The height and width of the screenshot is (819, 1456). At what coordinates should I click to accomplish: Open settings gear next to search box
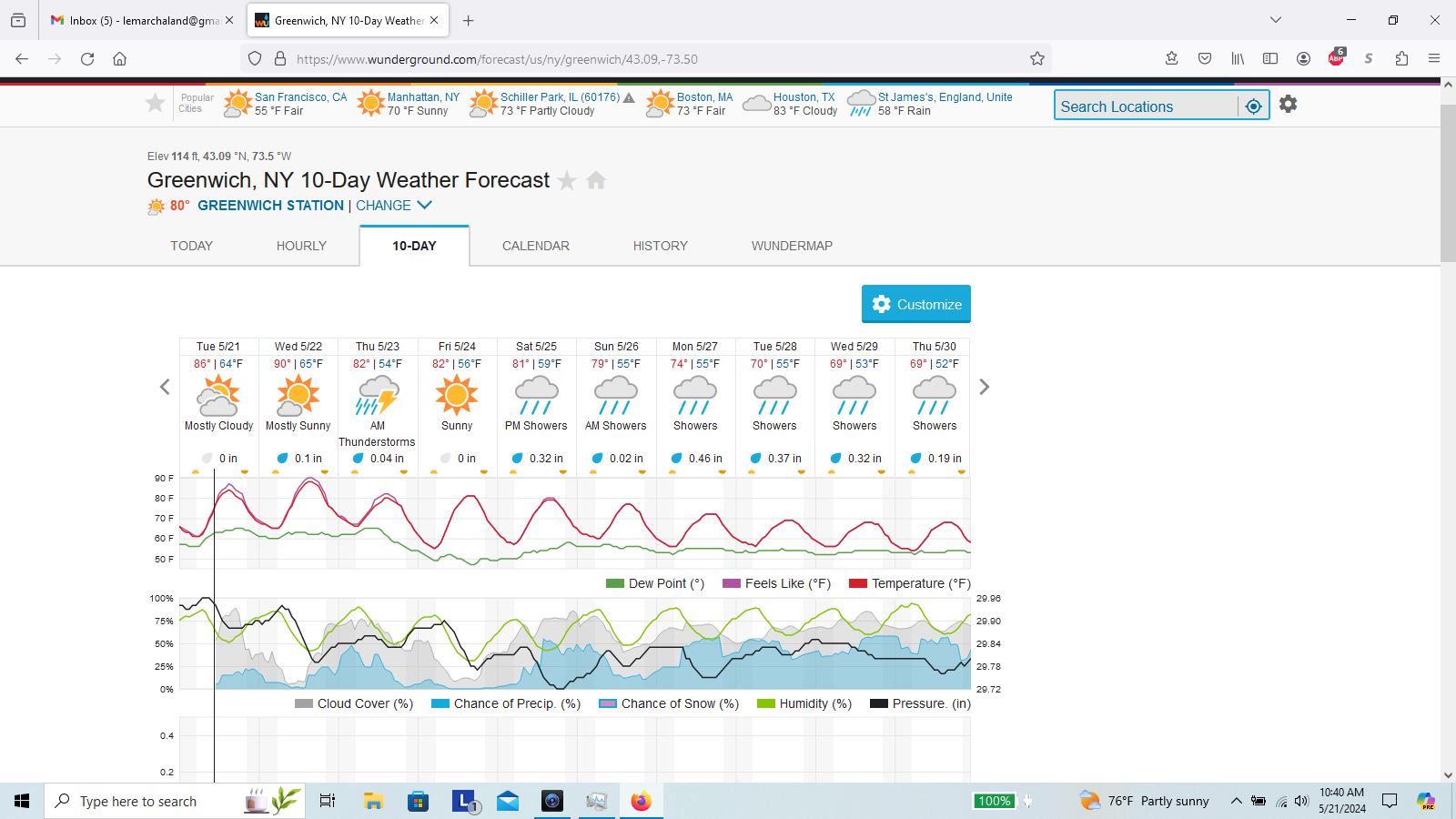click(x=1288, y=105)
